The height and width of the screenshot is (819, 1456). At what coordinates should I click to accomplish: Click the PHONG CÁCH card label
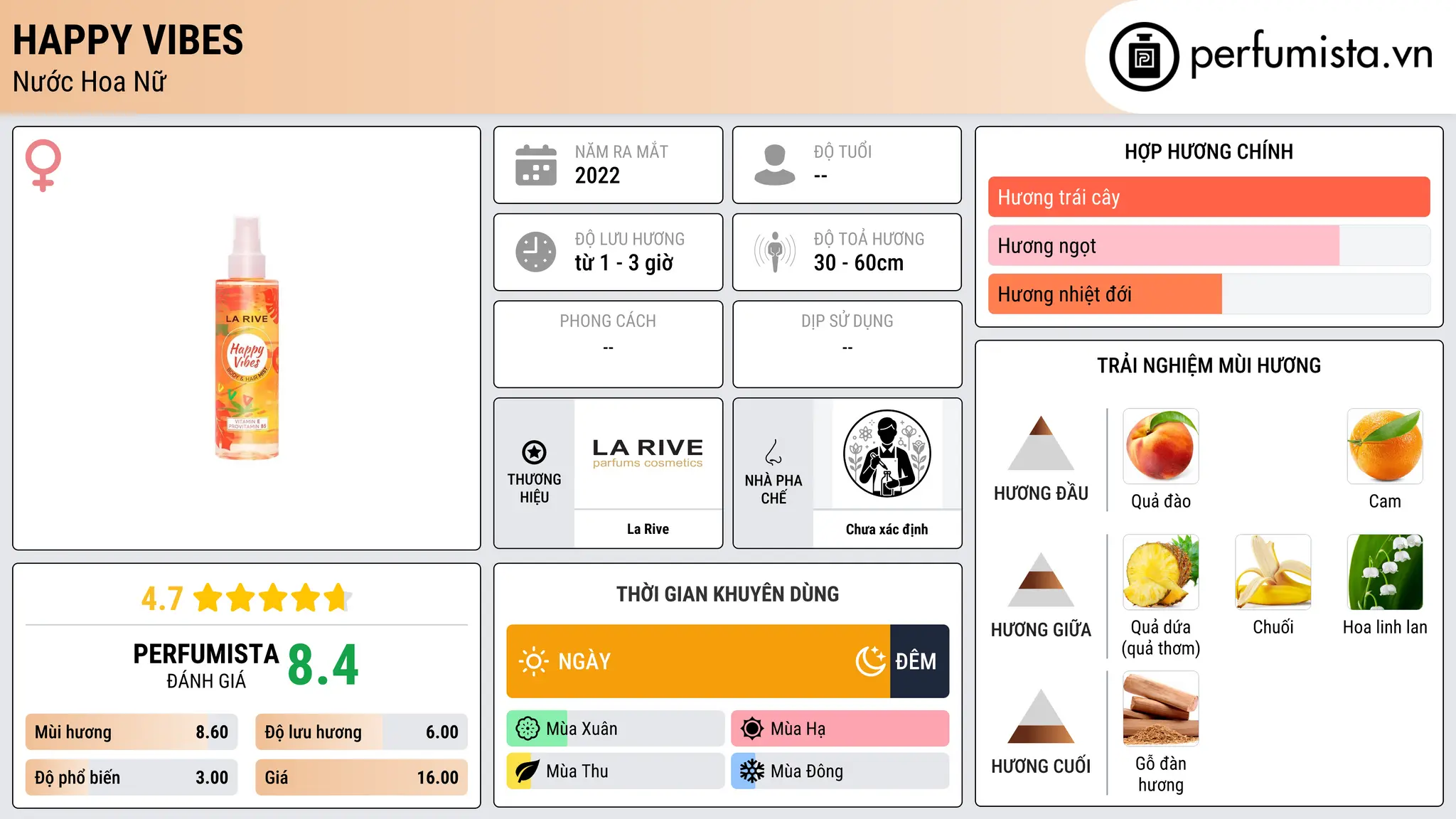pyautogui.click(x=608, y=321)
